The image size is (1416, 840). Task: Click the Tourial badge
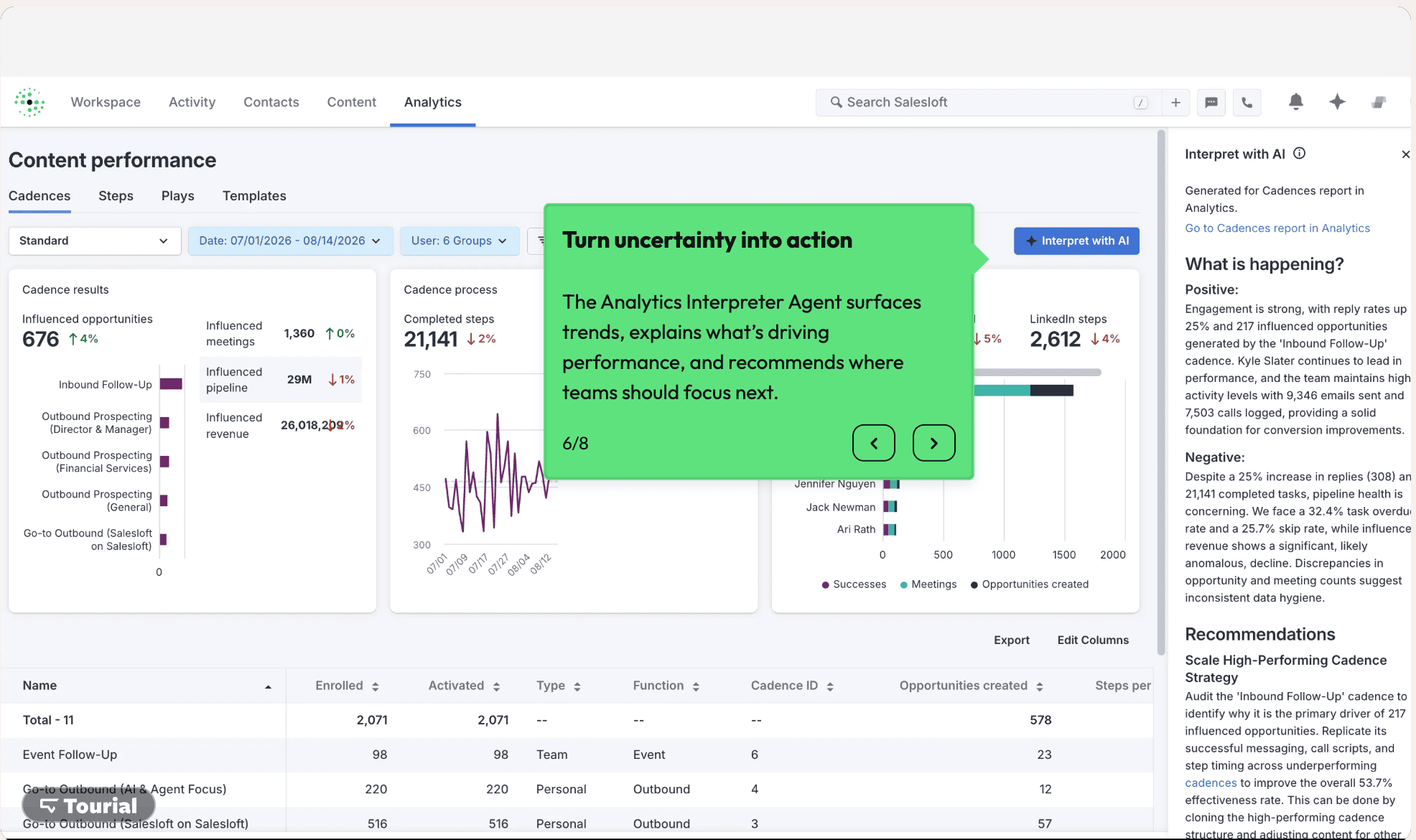click(x=89, y=806)
